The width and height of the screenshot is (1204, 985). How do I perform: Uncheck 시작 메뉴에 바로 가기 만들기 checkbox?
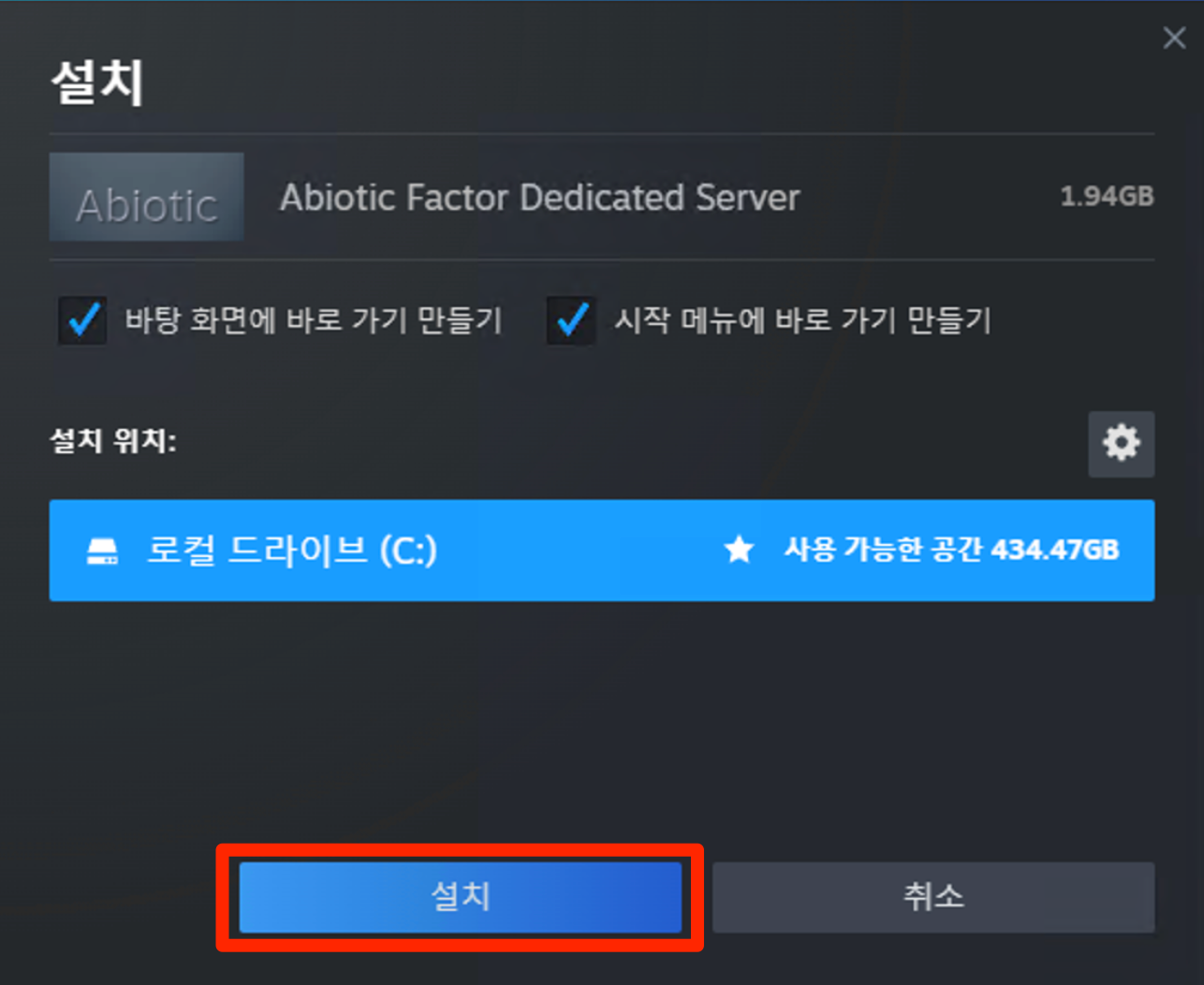pos(571,320)
